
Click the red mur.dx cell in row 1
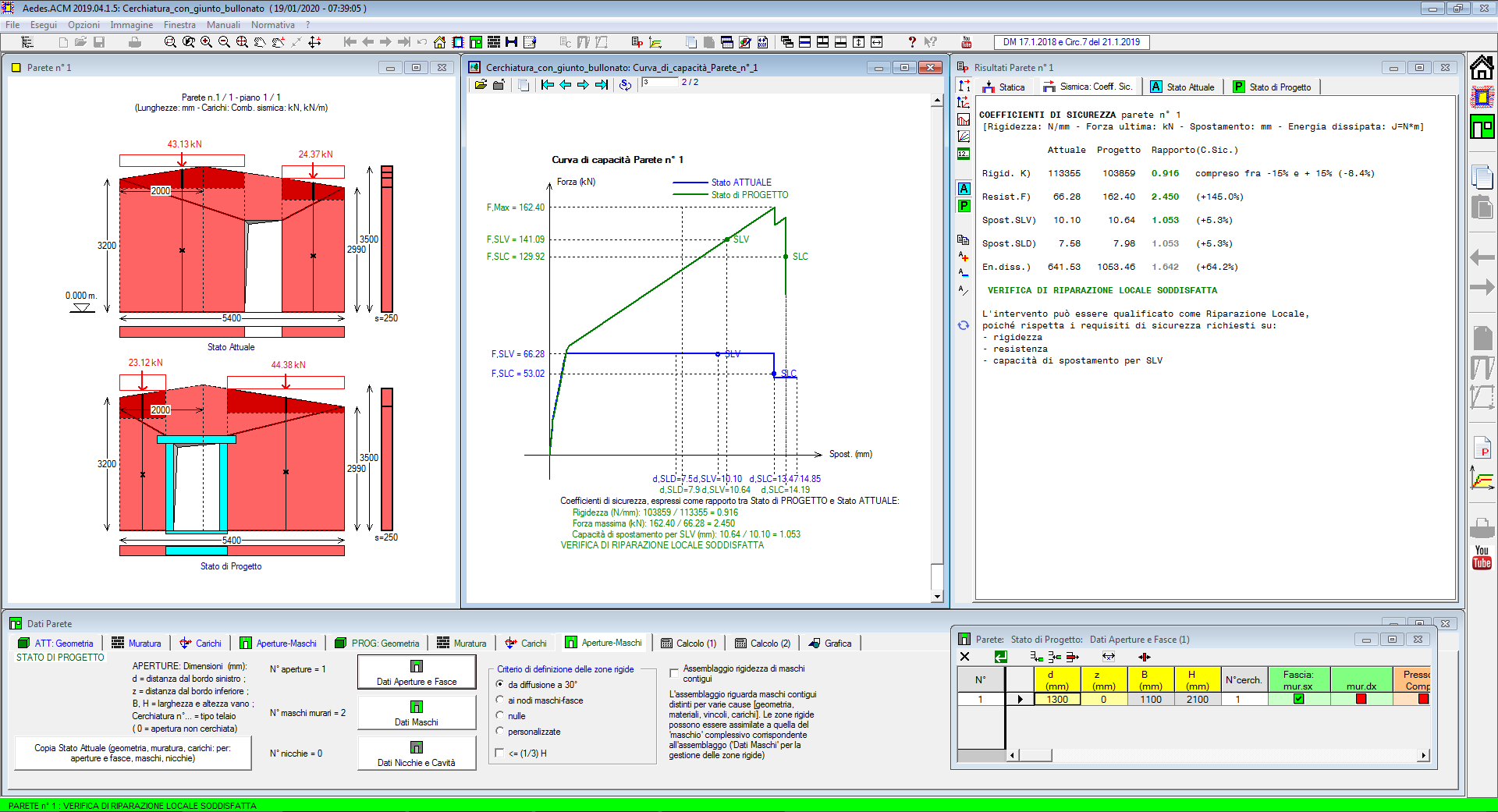click(x=1361, y=699)
